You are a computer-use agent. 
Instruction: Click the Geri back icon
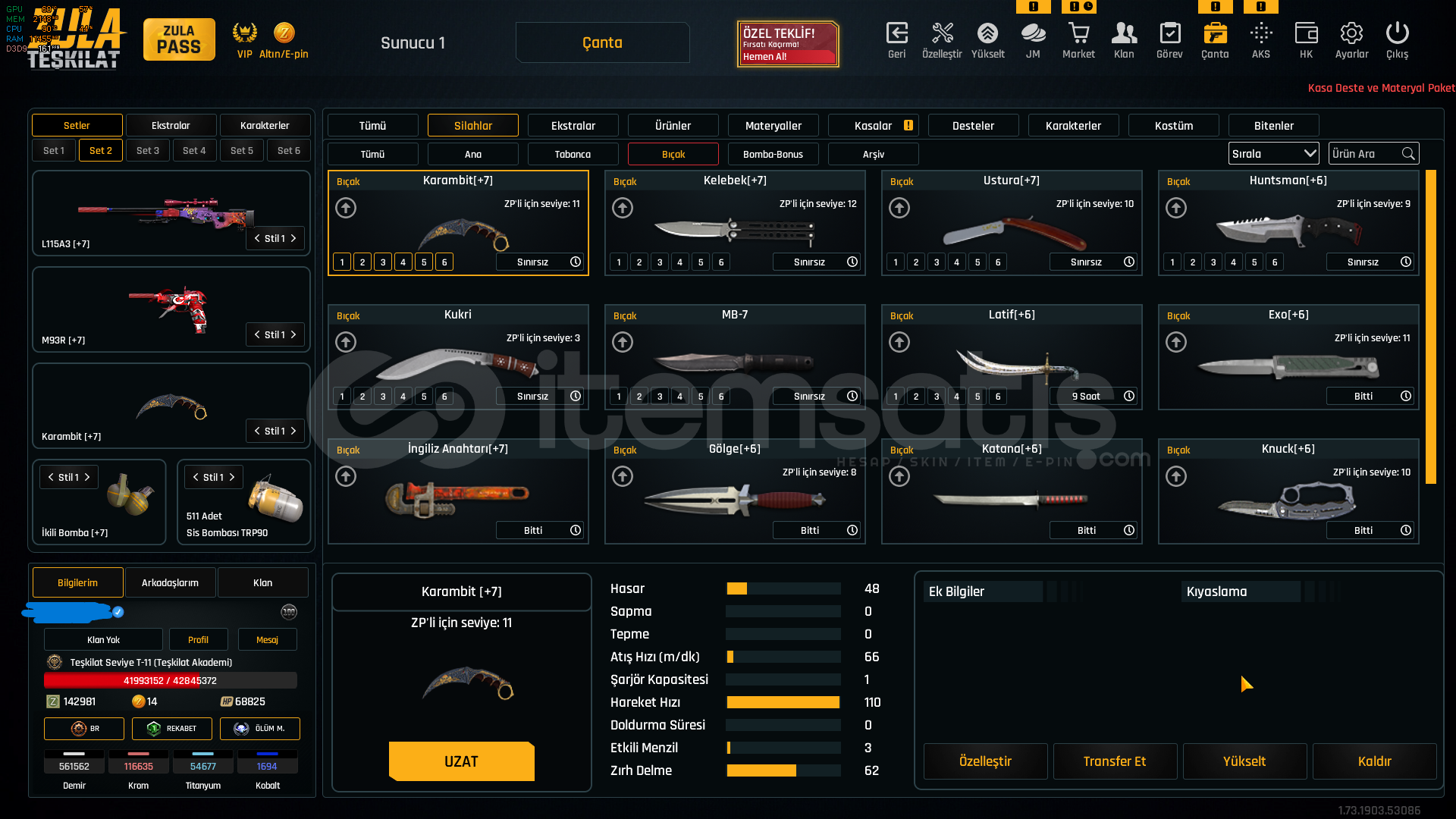point(896,33)
